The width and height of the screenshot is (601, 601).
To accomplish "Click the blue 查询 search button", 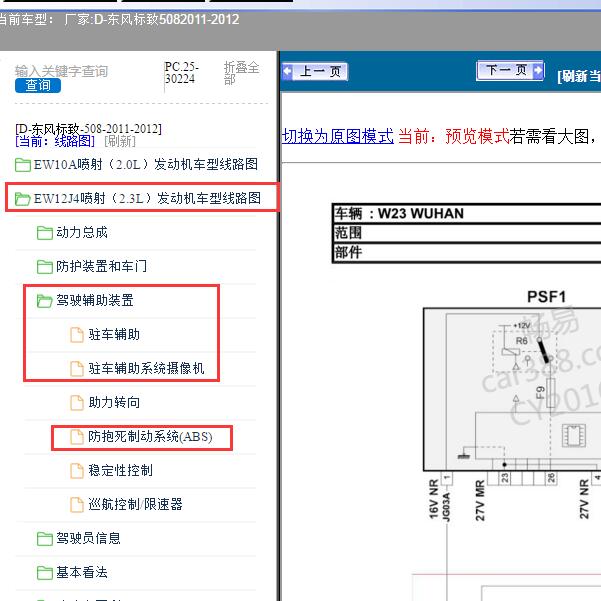I will tap(38, 85).
